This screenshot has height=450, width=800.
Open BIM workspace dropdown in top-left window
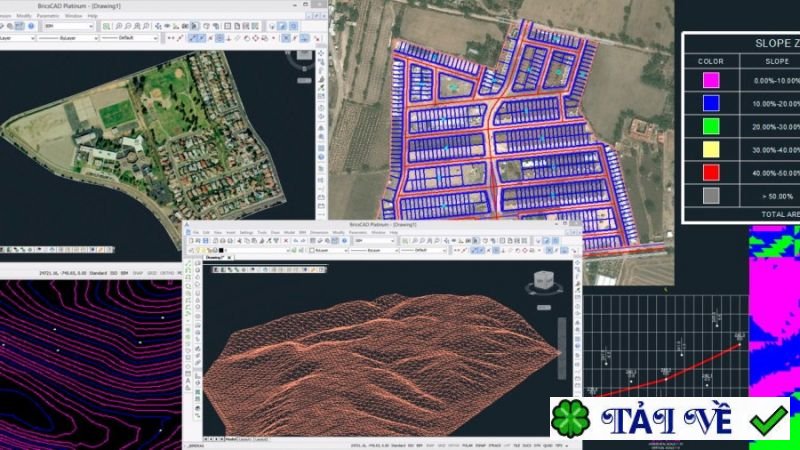click(68, 26)
